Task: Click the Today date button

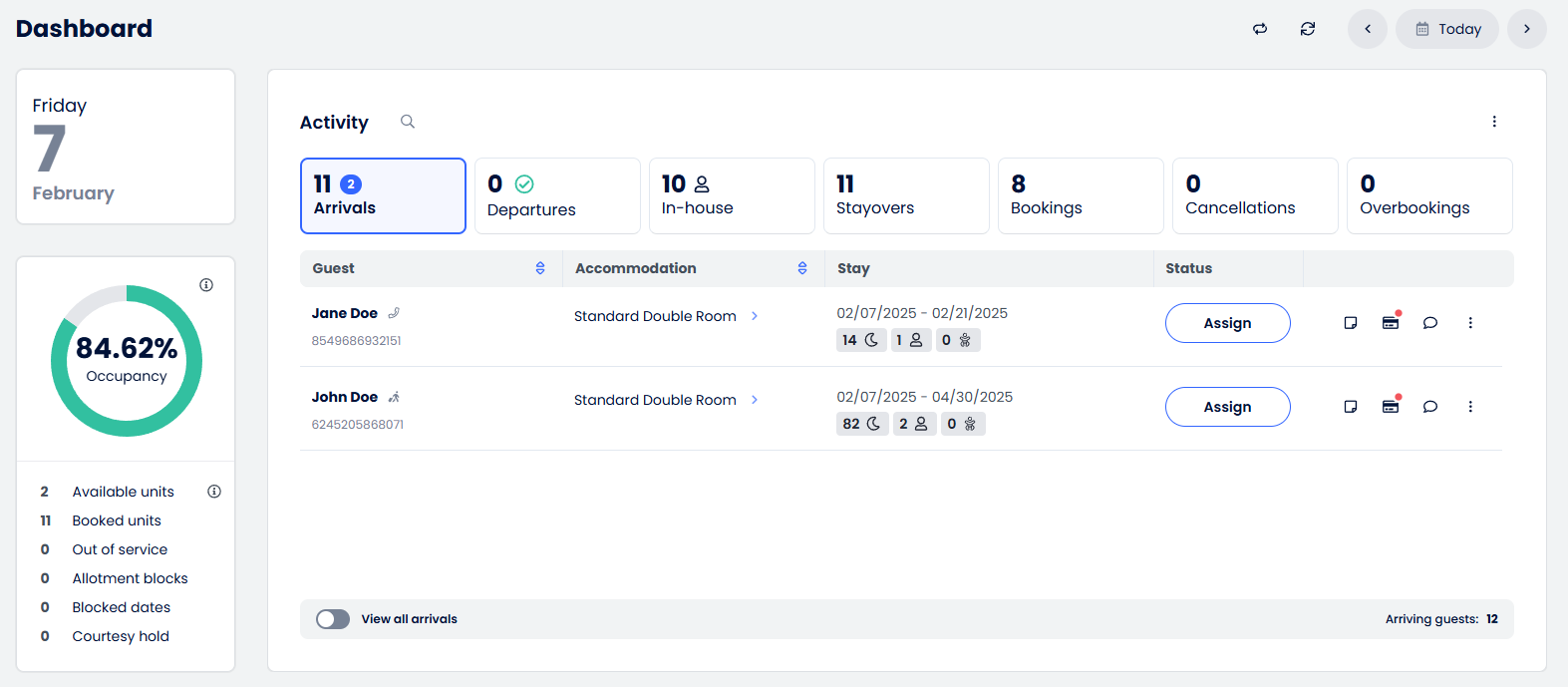Action: 1447,29
